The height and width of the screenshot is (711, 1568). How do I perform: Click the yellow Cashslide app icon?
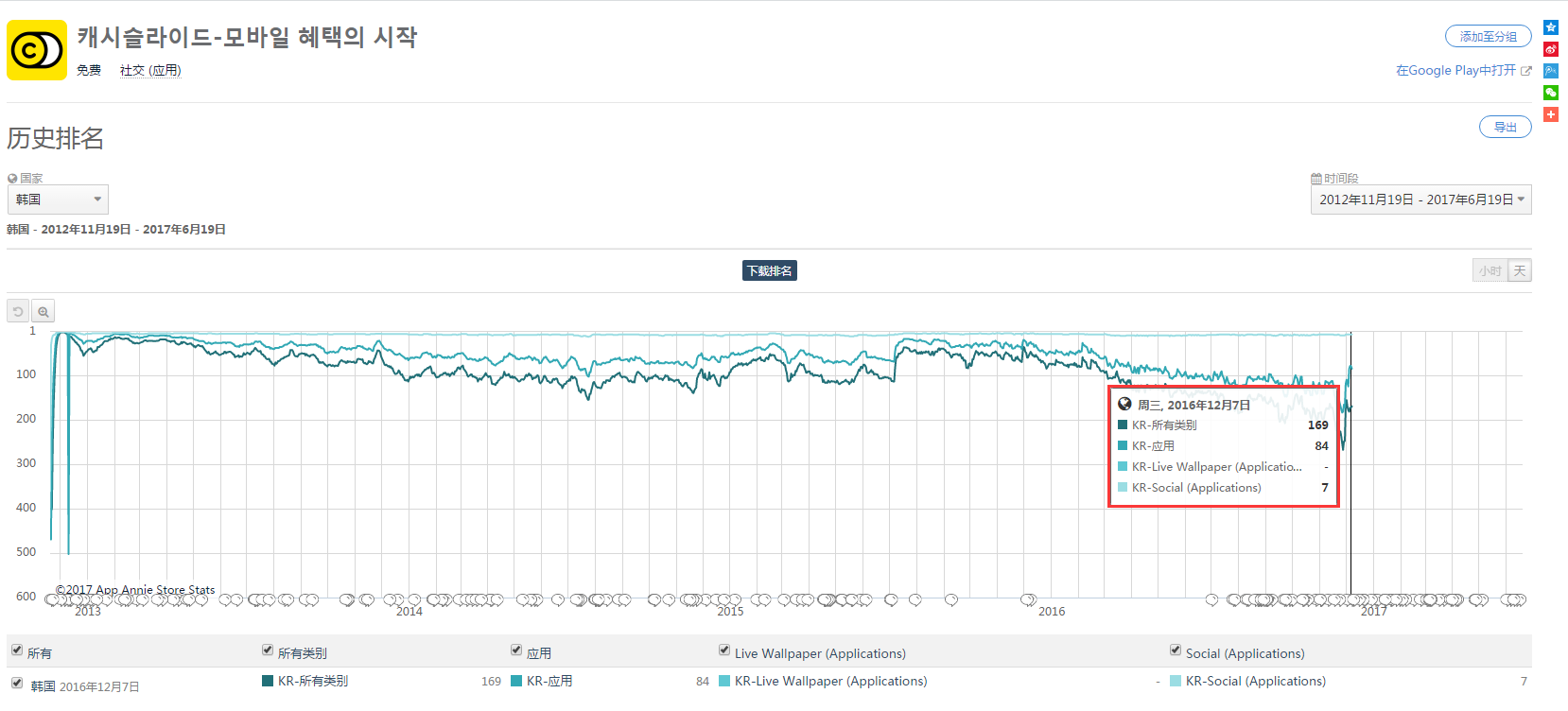(x=37, y=50)
